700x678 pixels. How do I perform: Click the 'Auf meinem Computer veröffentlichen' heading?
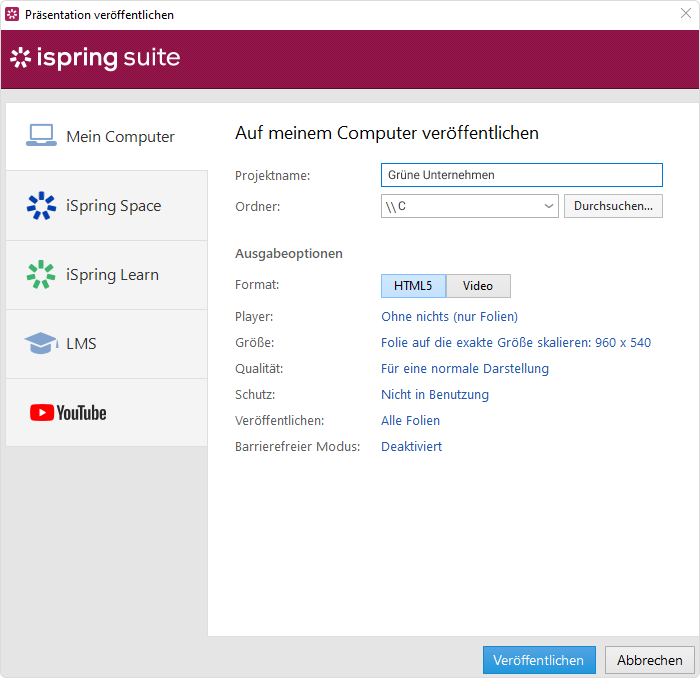point(387,133)
